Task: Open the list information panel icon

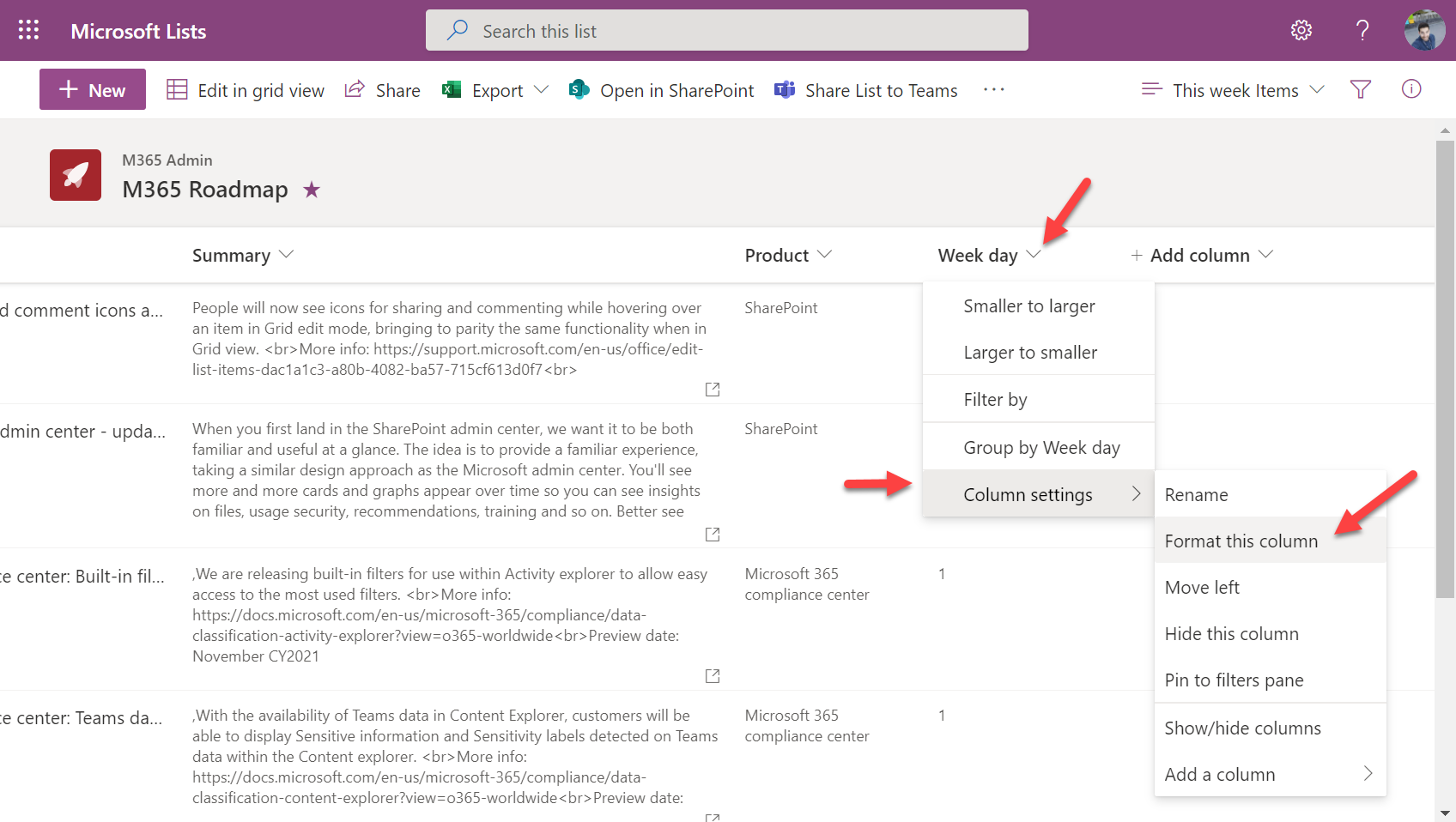Action: 1410,88
